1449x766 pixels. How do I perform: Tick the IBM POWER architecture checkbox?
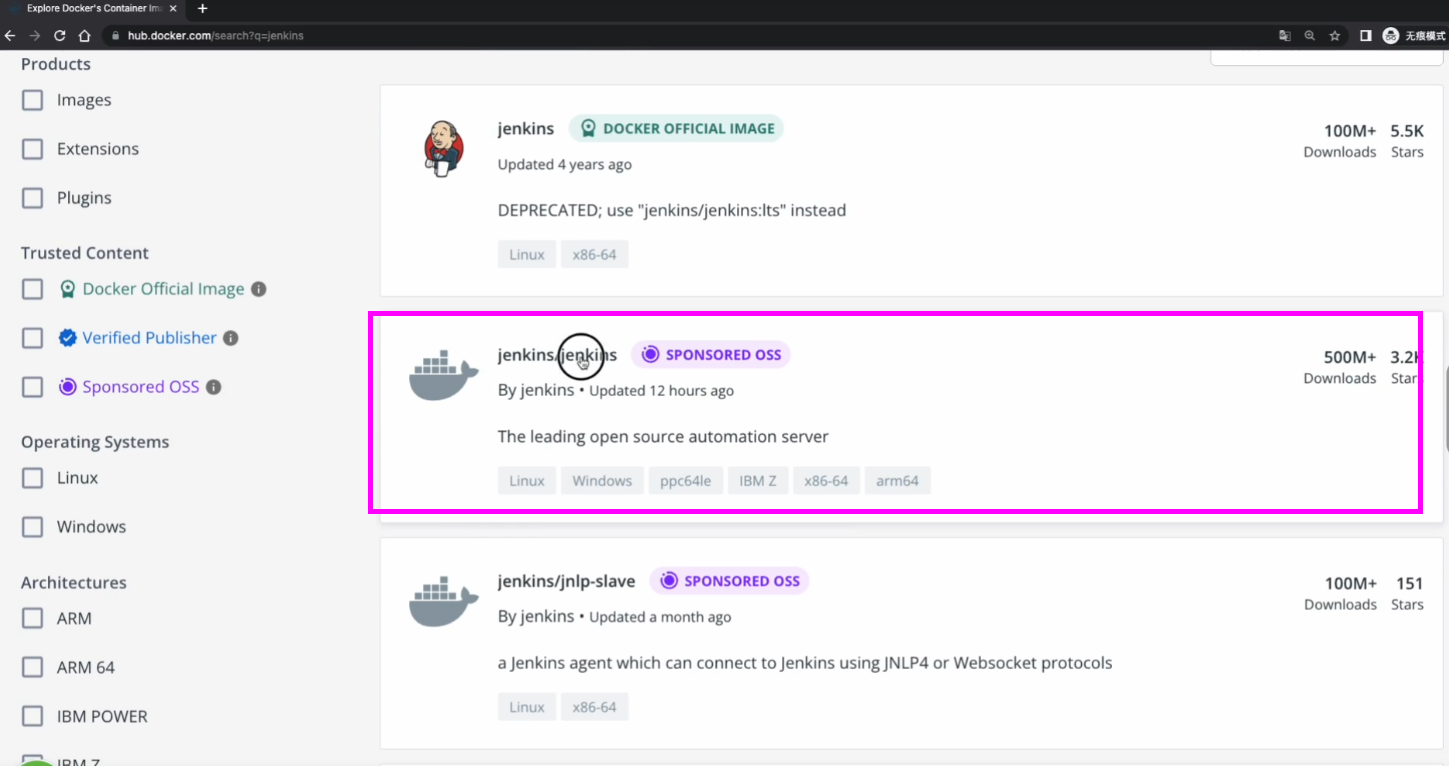click(33, 716)
